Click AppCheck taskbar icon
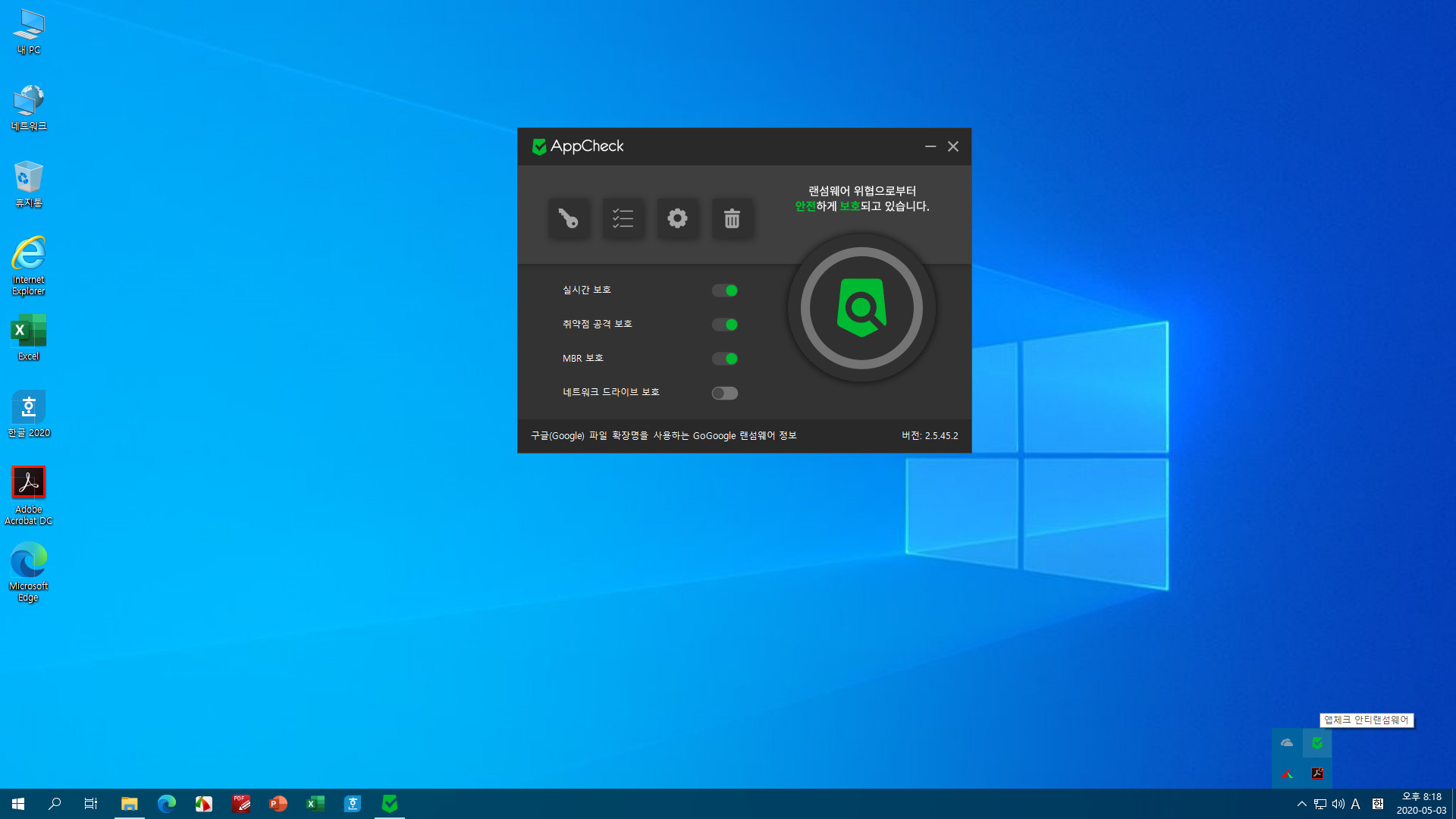The height and width of the screenshot is (819, 1456). tap(390, 804)
